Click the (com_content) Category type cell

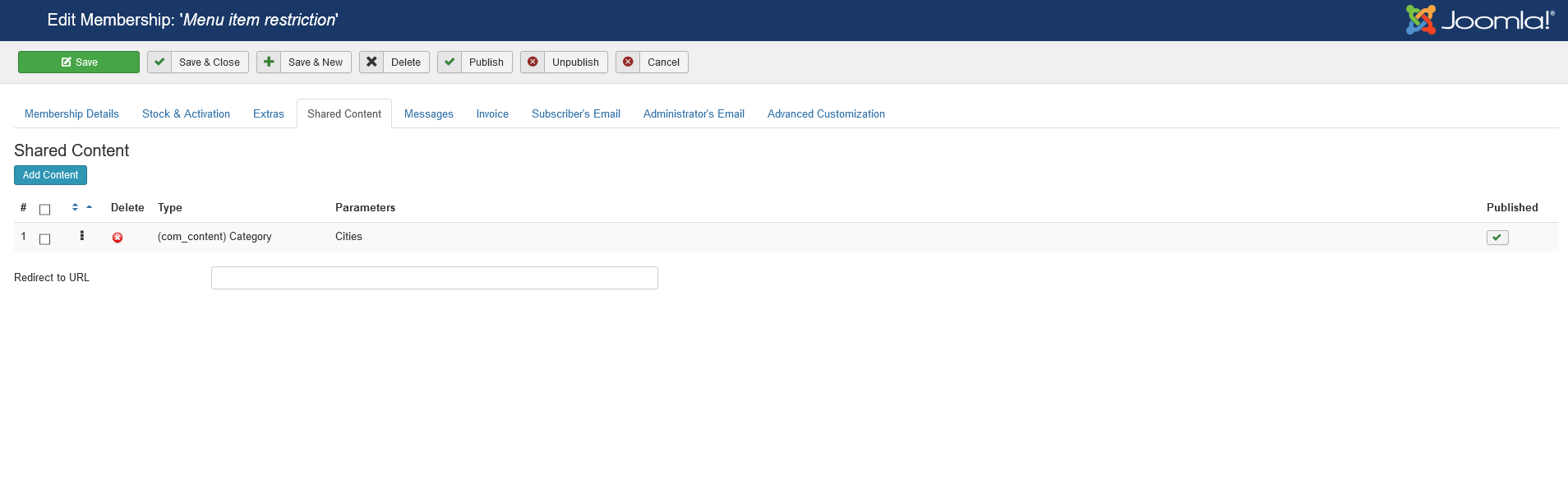pyautogui.click(x=214, y=237)
